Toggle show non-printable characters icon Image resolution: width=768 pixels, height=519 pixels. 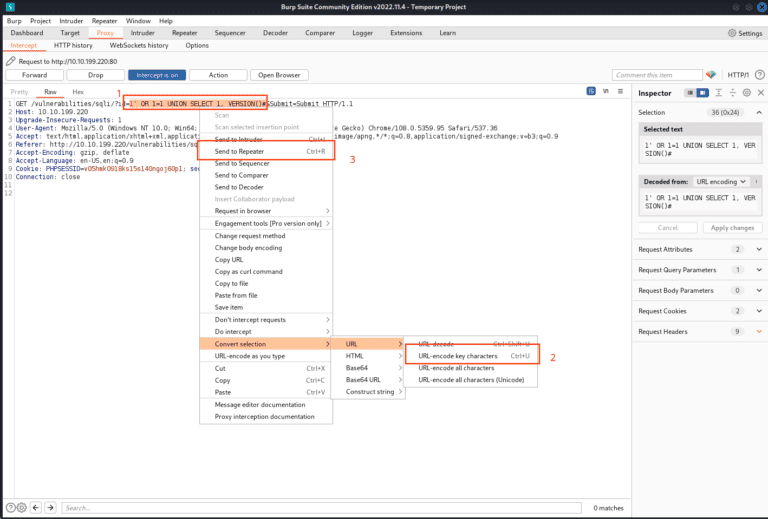coord(605,91)
